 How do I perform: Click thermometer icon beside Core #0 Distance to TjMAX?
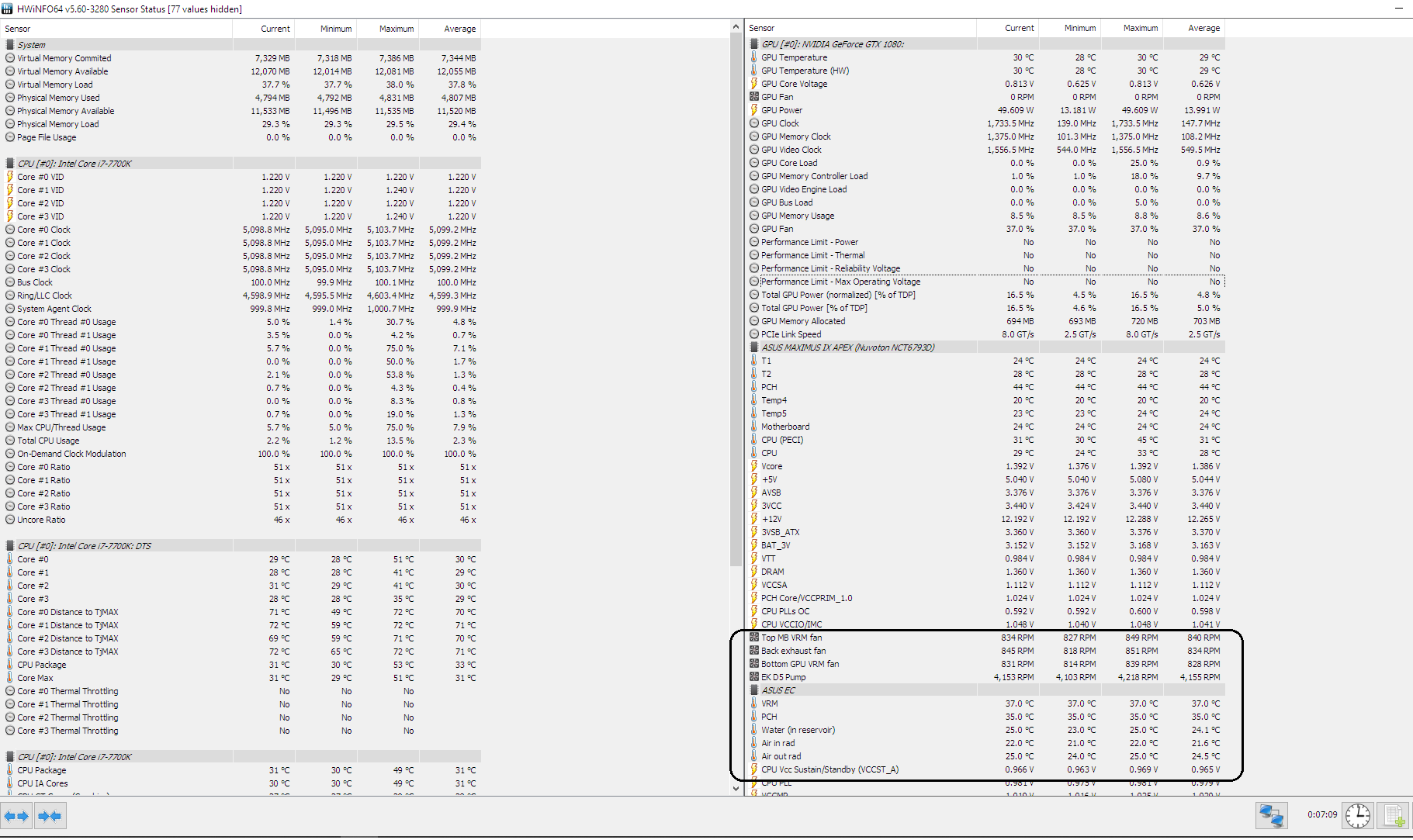(10, 612)
